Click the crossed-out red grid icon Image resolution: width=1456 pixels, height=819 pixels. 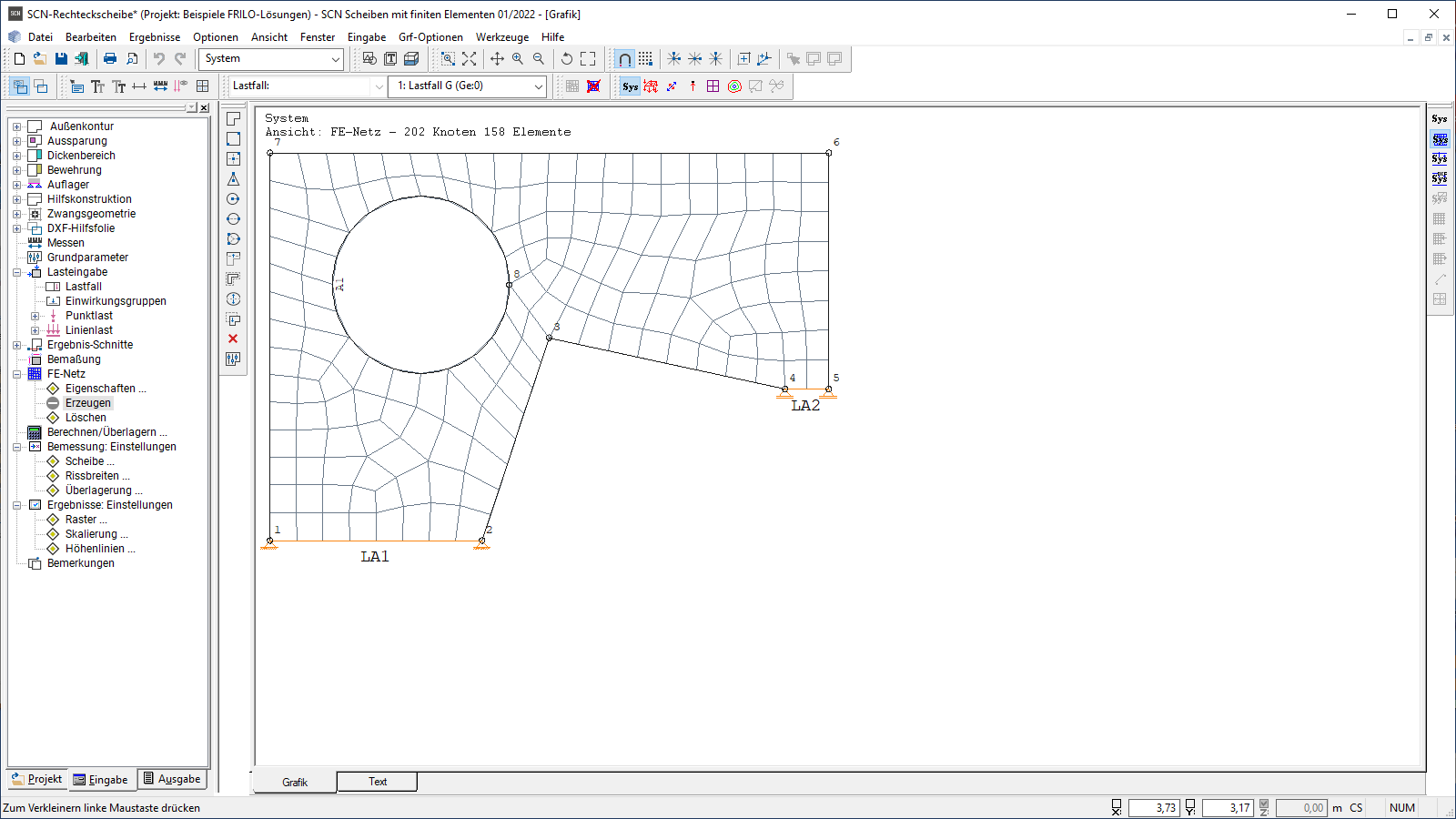tap(593, 86)
